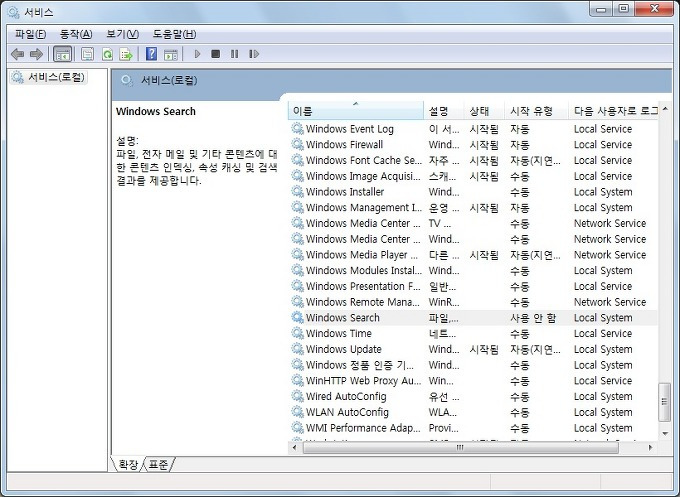
Task: Sort by the 이름 column header
Action: tap(356, 111)
